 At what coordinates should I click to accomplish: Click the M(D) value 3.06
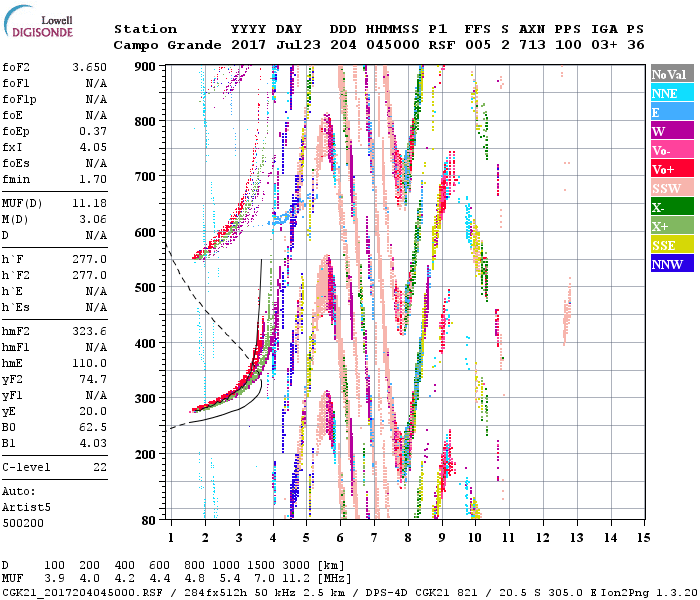pyautogui.click(x=93, y=219)
